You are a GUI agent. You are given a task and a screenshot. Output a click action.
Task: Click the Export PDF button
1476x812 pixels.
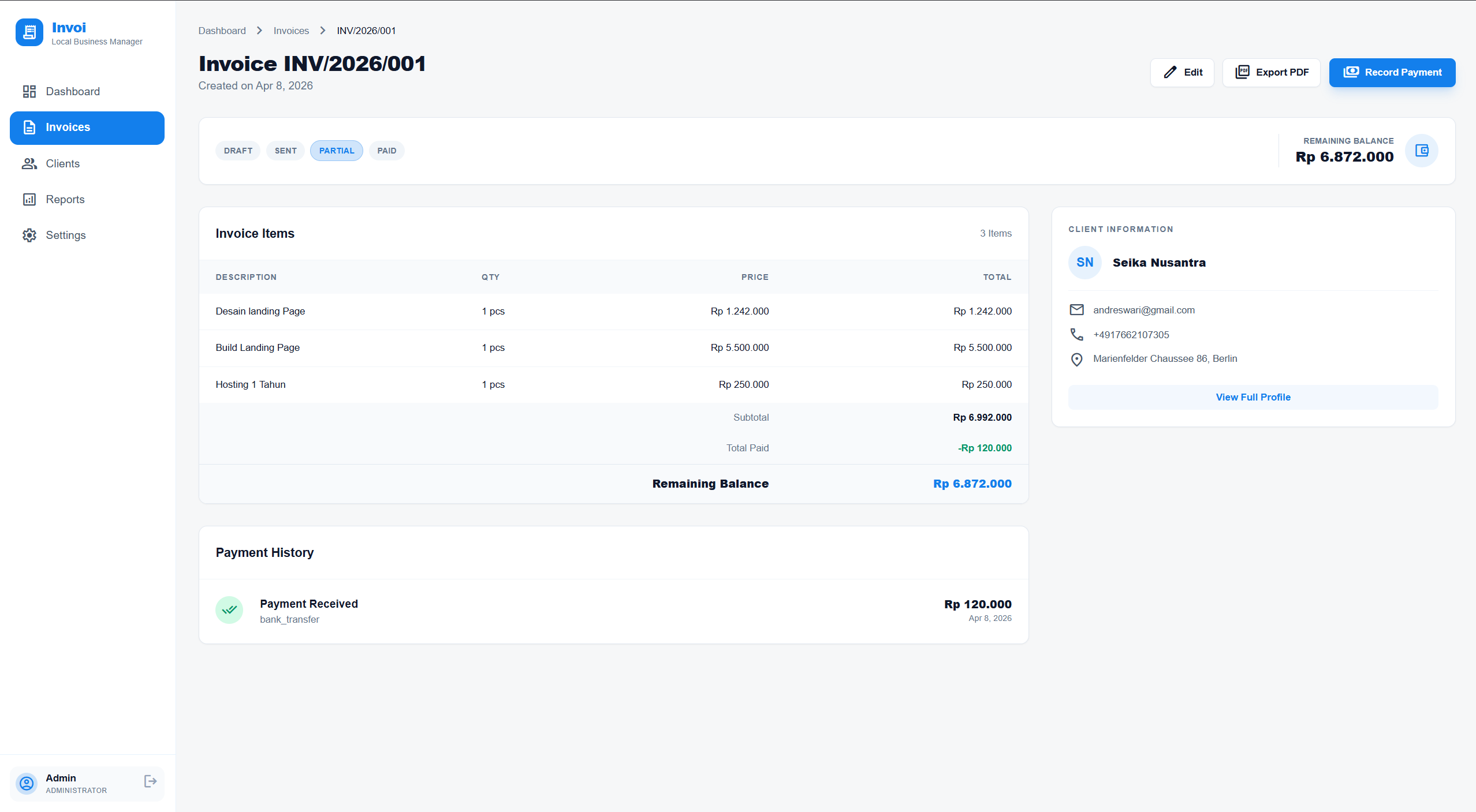tap(1271, 72)
